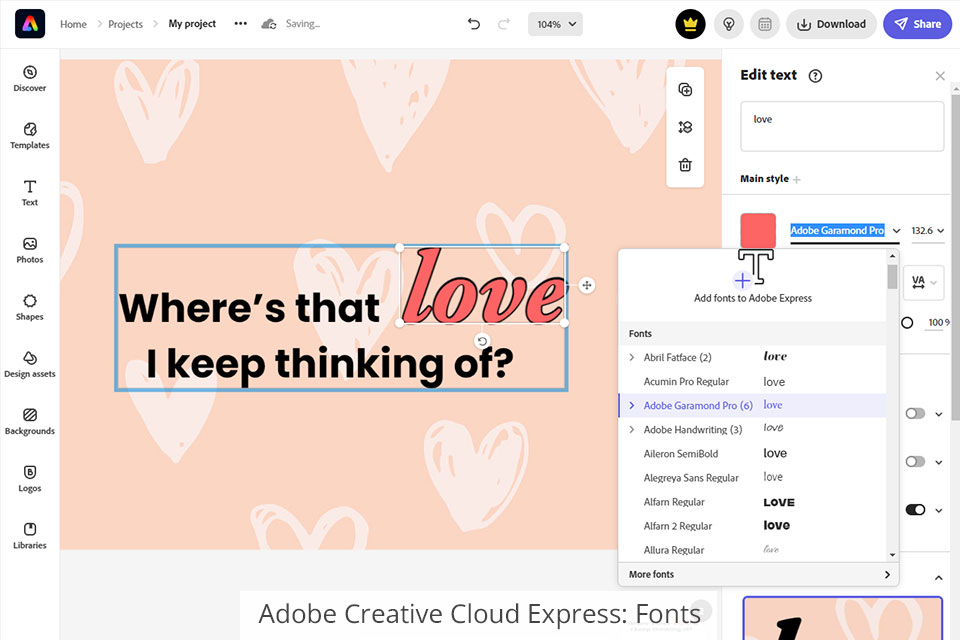
Task: Open the project options ellipsis menu
Action: 241,24
